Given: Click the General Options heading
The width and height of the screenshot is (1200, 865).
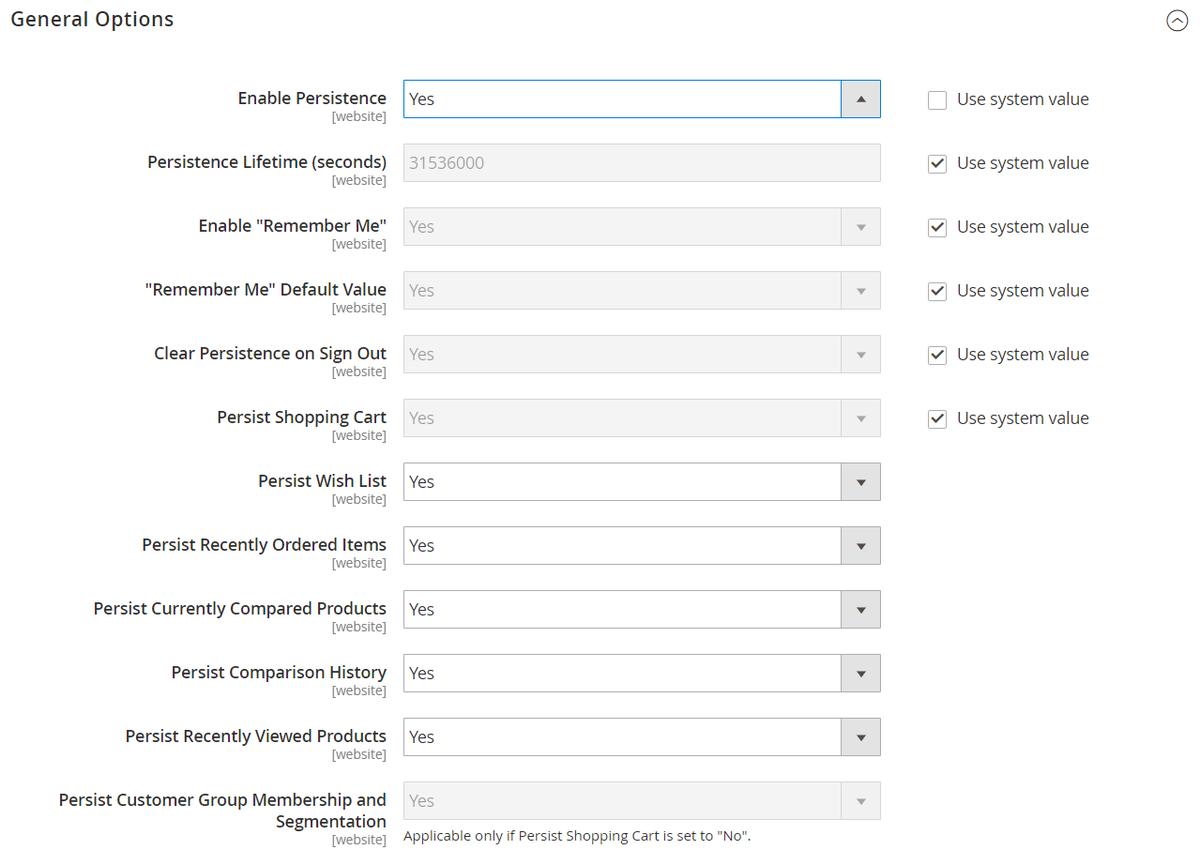Looking at the screenshot, I should point(92,20).
